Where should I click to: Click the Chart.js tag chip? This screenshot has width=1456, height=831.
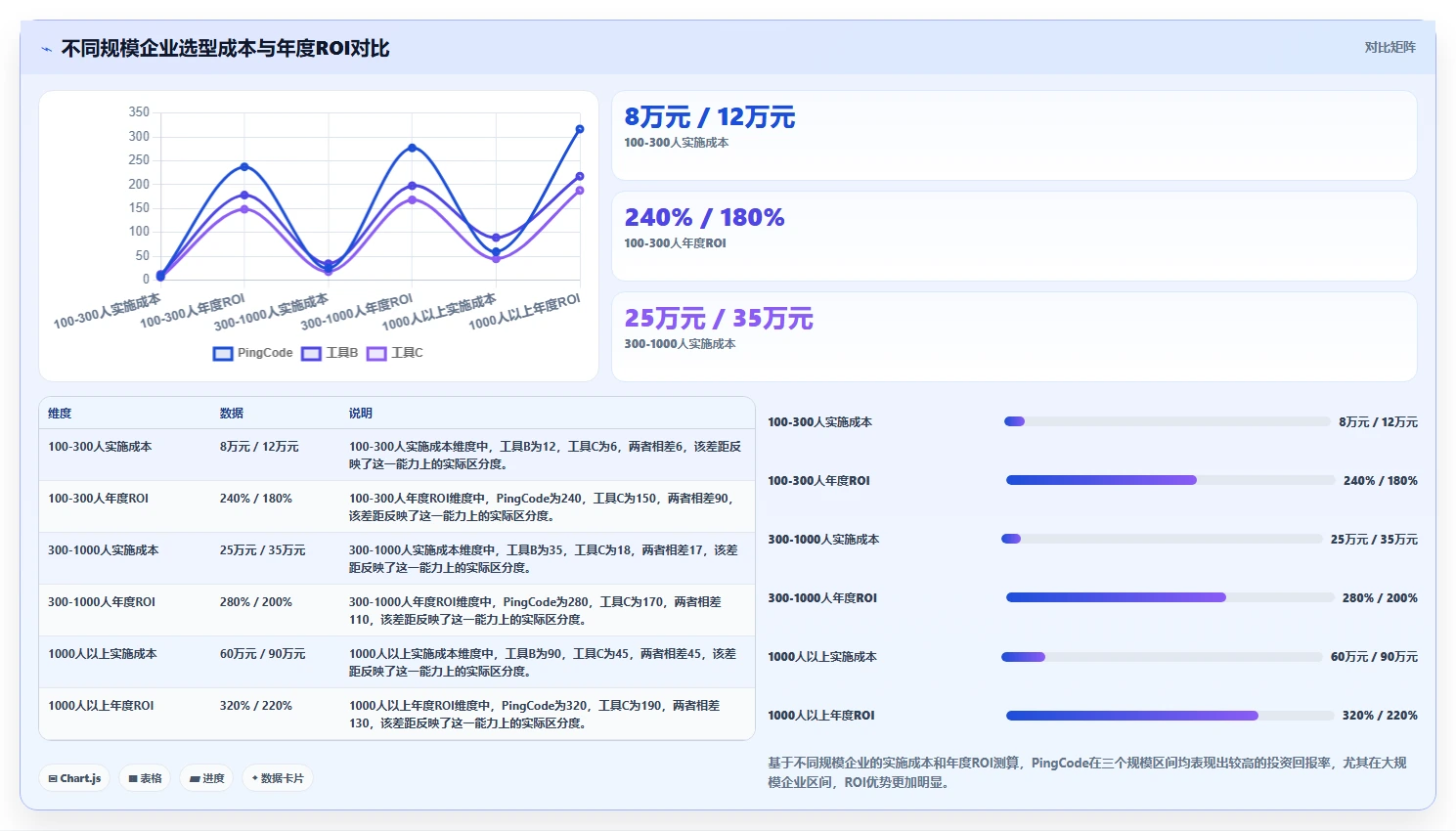click(74, 778)
